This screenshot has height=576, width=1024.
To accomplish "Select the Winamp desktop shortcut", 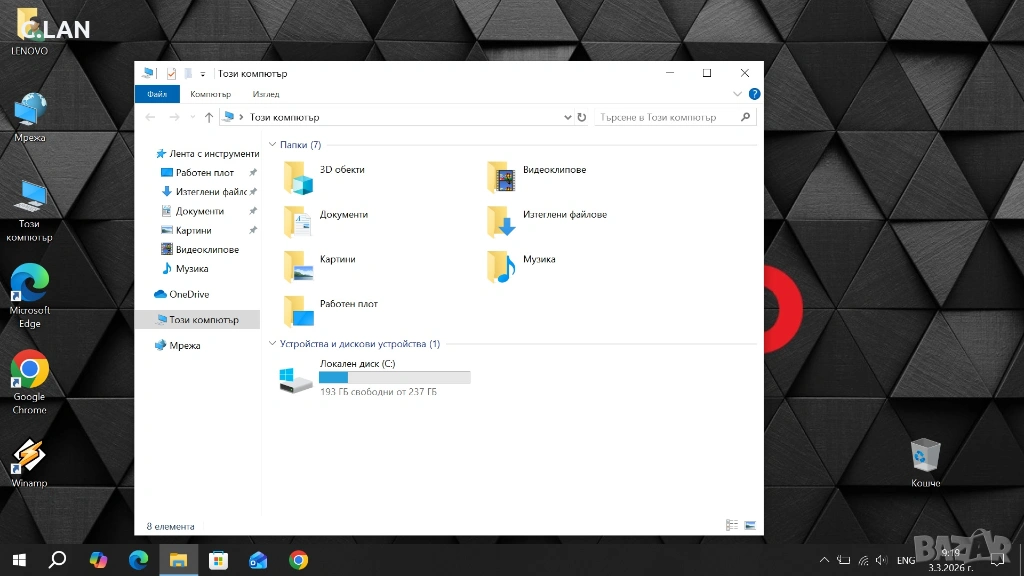I will tap(29, 458).
